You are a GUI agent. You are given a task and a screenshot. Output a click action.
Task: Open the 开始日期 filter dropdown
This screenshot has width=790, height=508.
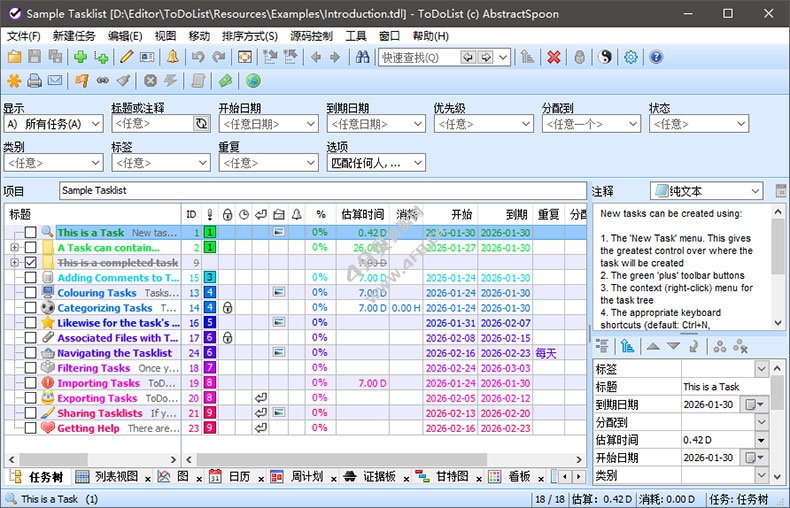[269, 124]
